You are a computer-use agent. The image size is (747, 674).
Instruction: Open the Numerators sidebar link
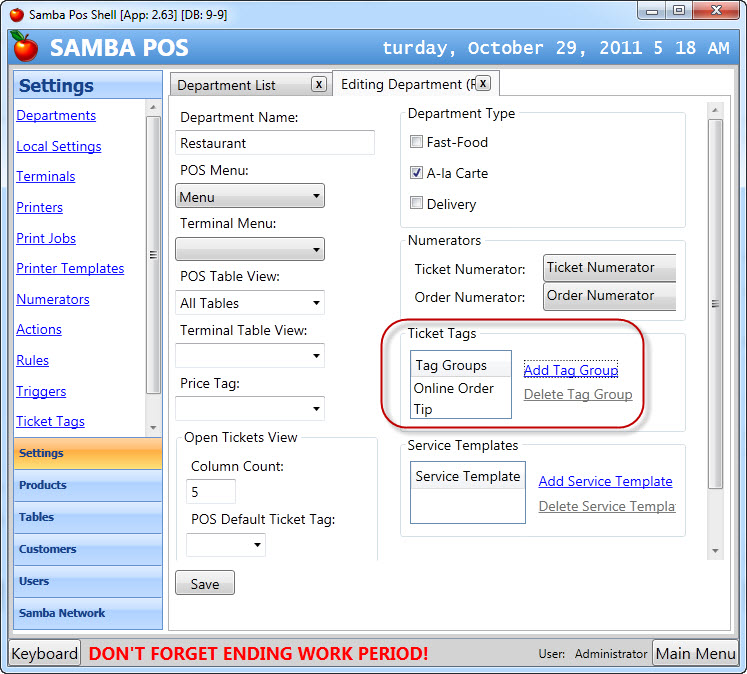click(53, 299)
